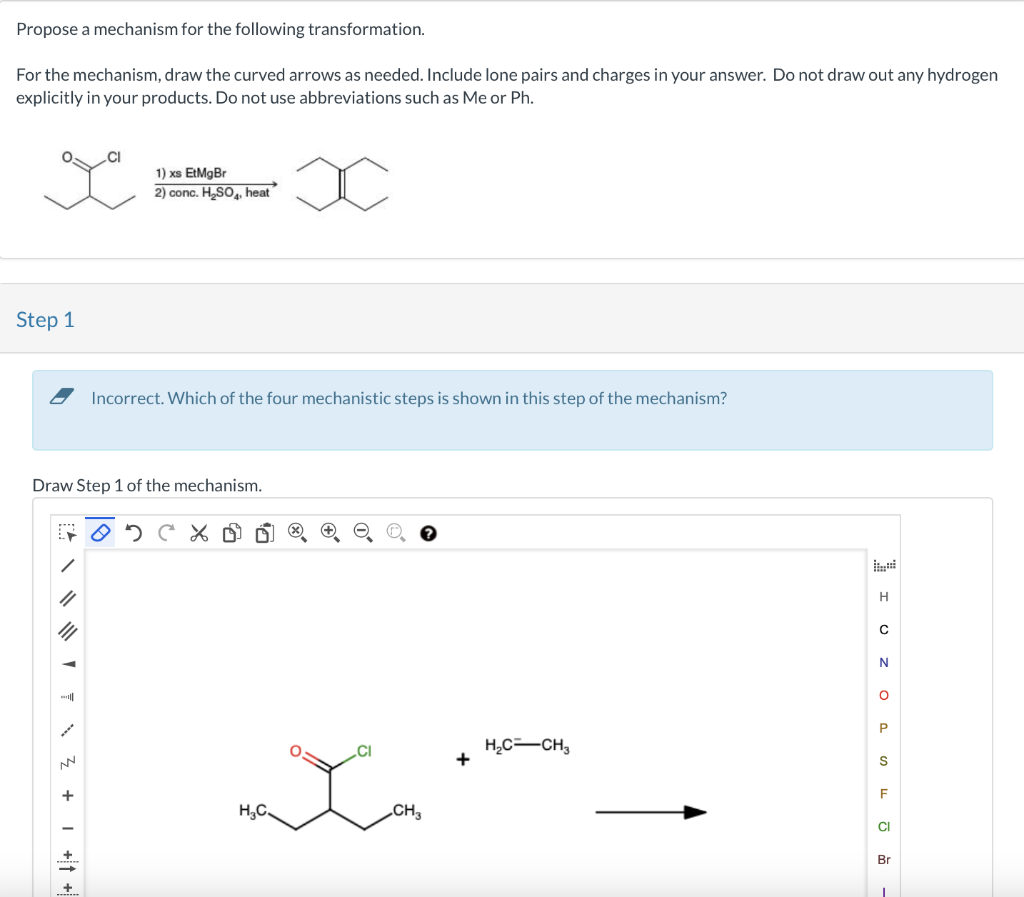Viewport: 1024px width, 897px height.
Task: Open the help dialog
Action: pyautogui.click(x=427, y=532)
